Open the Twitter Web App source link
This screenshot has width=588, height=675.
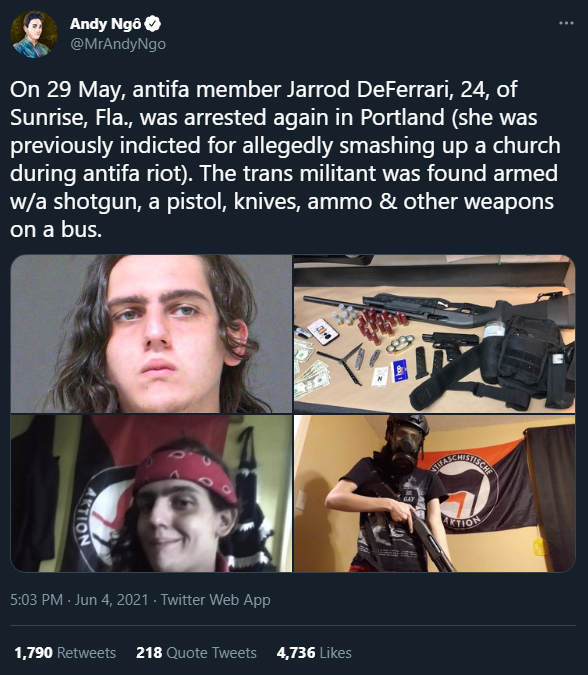216,600
